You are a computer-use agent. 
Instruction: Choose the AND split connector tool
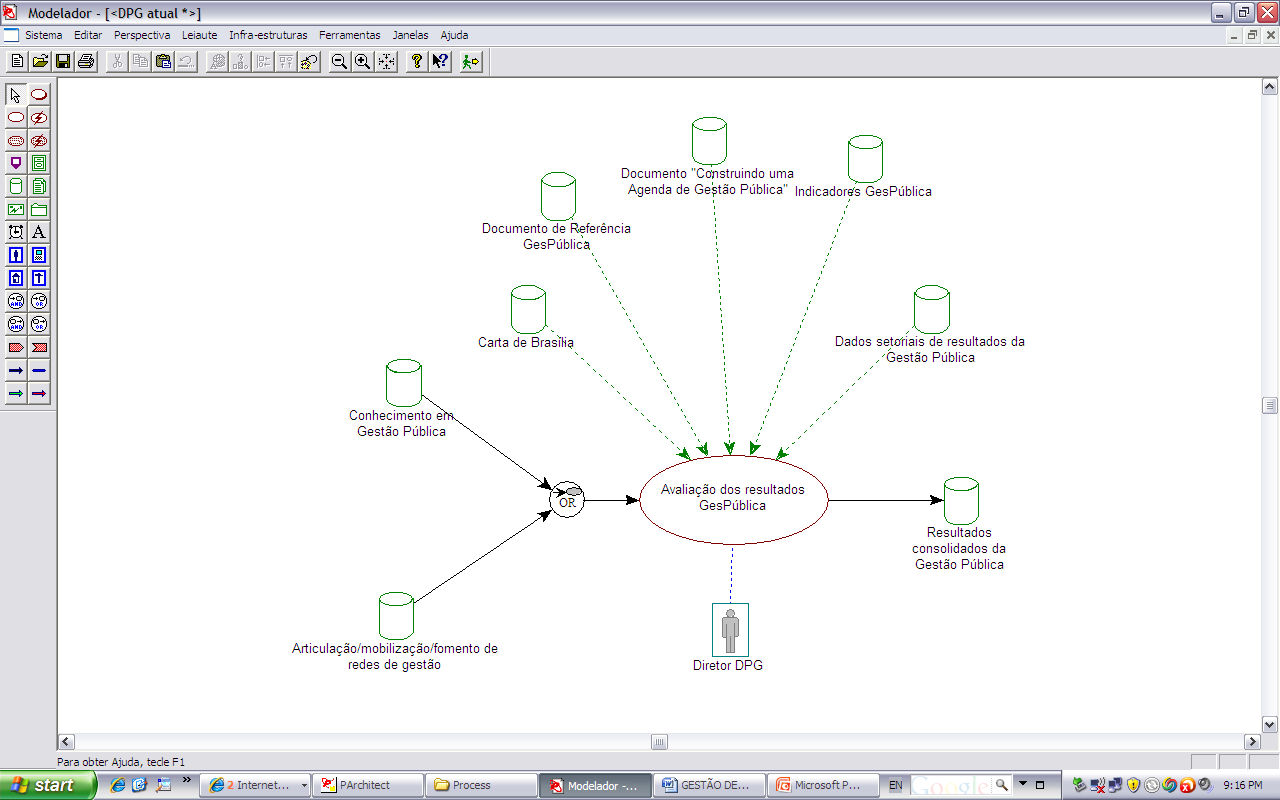16,302
